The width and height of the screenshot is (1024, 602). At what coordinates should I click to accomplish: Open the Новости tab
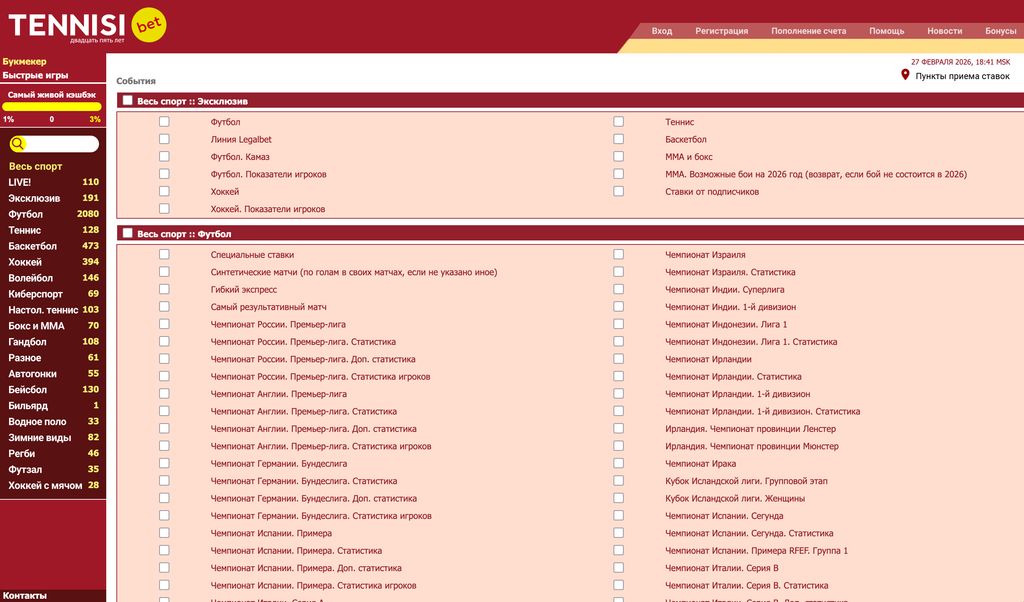coord(944,31)
